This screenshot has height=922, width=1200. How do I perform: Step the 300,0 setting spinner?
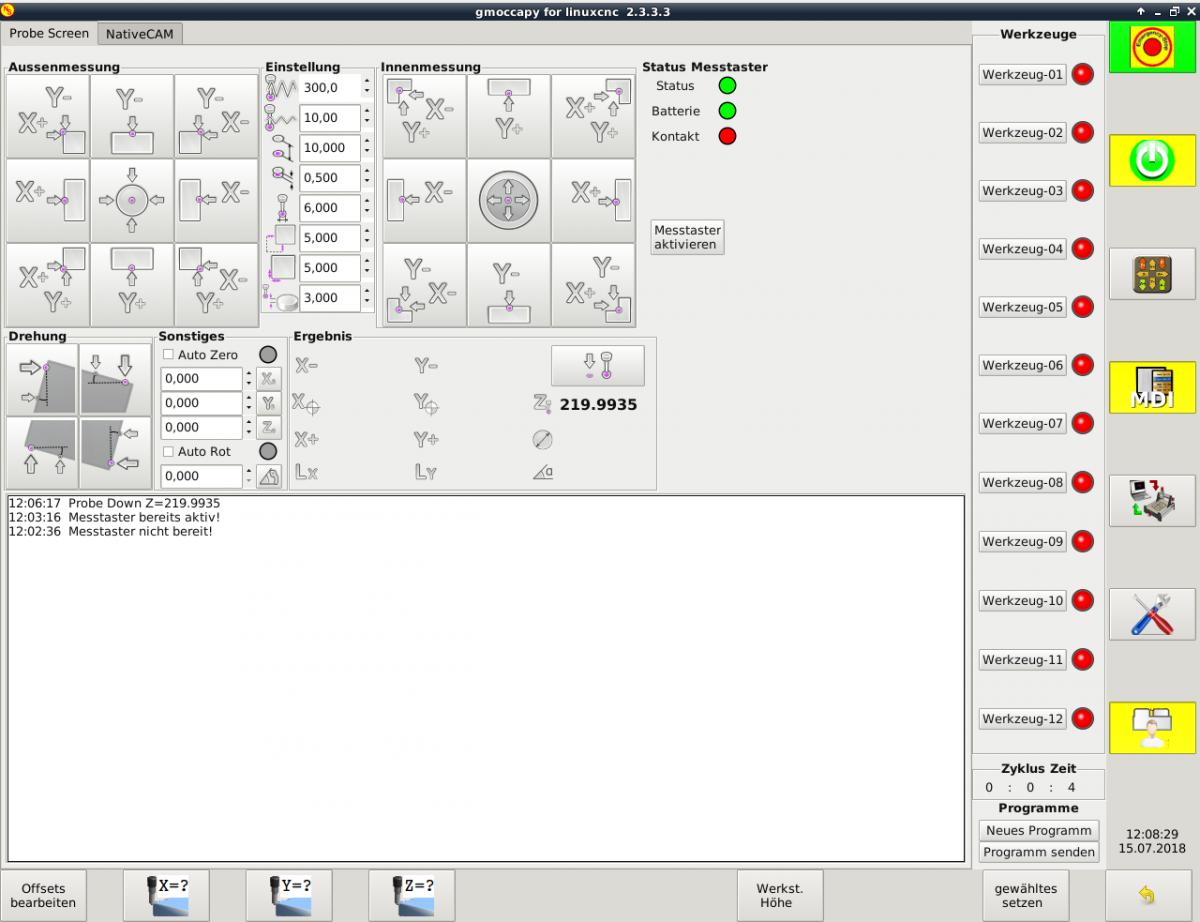point(367,87)
